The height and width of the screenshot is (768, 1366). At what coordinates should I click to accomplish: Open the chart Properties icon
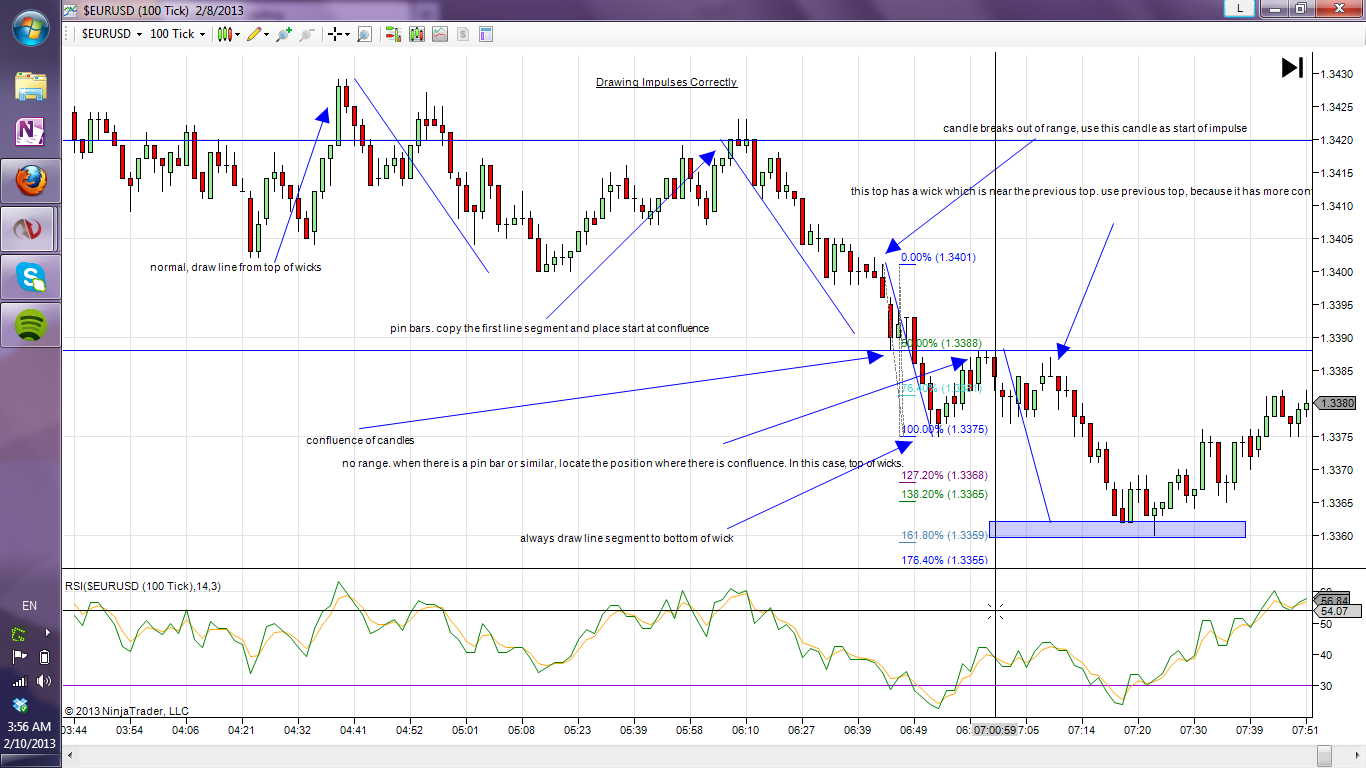(x=486, y=34)
